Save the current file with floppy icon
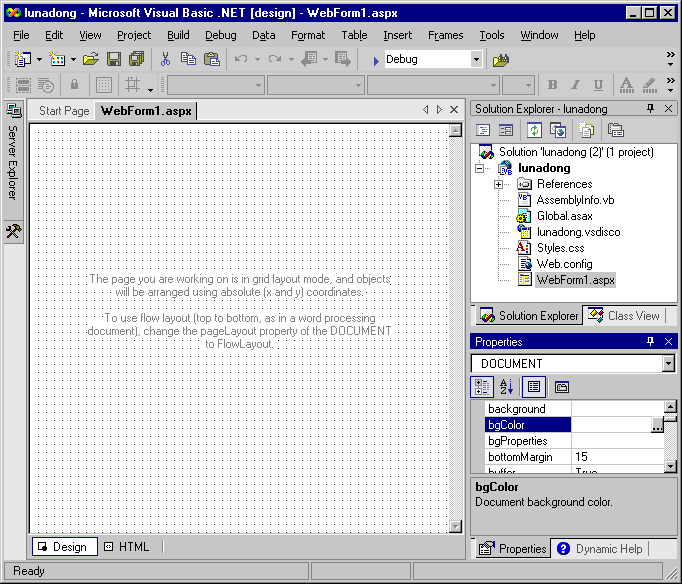The width and height of the screenshot is (682, 584). (x=114, y=59)
